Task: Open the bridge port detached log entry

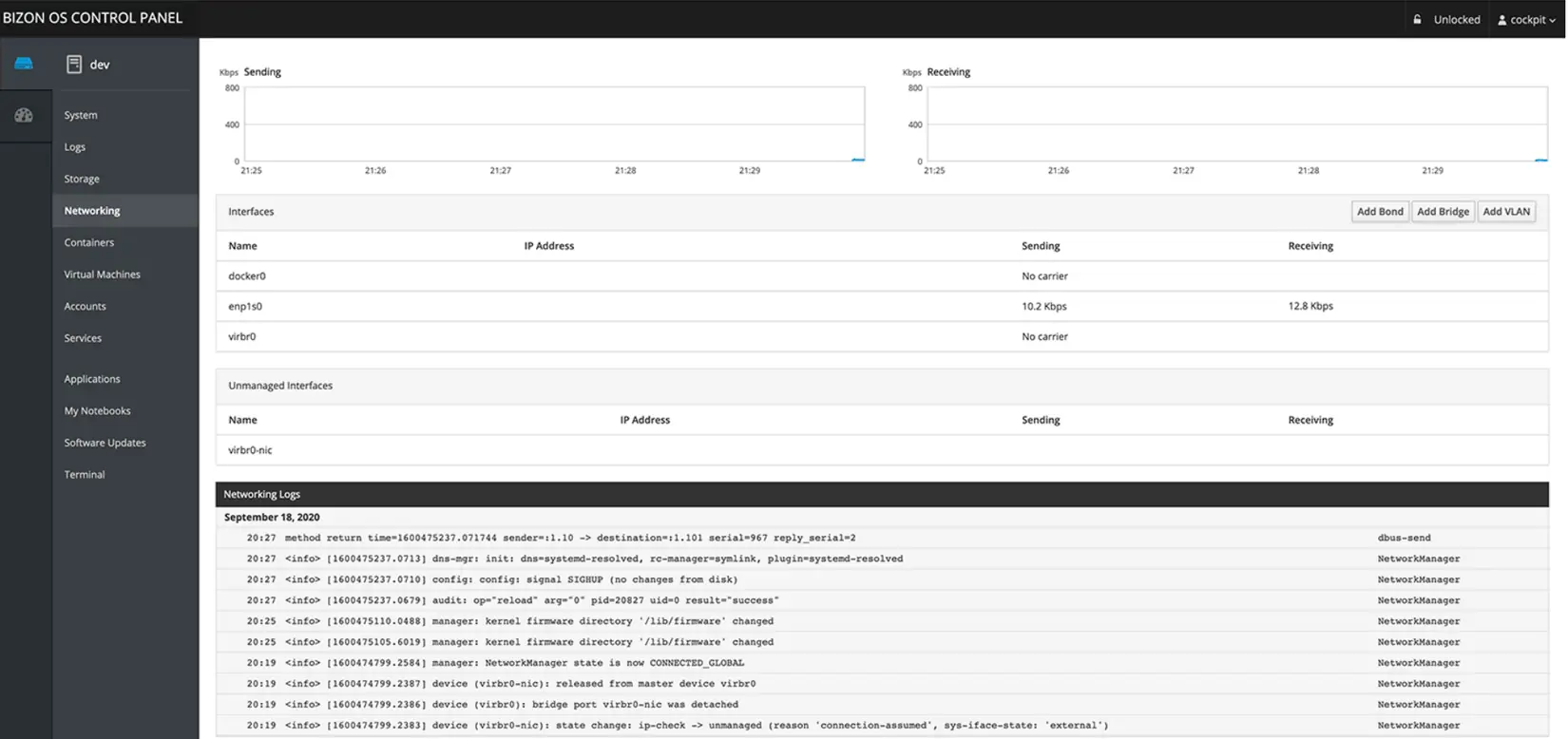Action: click(882, 706)
